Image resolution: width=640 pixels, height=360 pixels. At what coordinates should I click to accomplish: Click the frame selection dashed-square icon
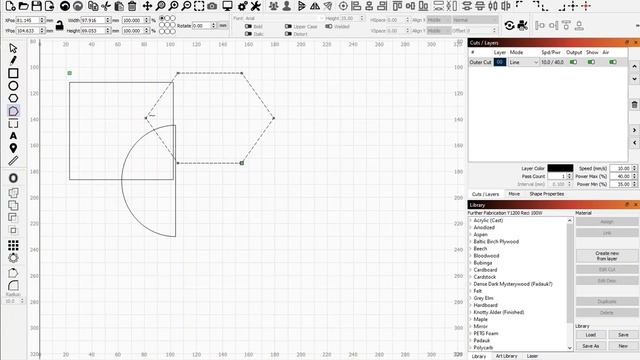[199, 6]
